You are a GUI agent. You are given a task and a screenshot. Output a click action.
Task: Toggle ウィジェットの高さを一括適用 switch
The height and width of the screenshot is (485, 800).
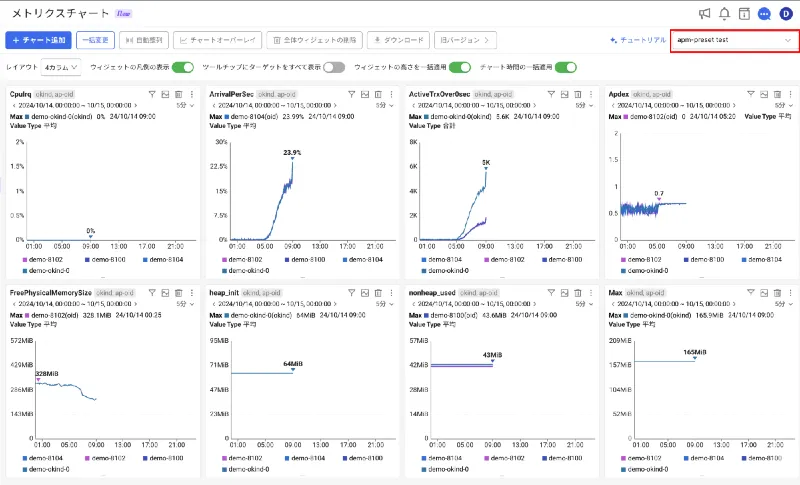point(460,67)
